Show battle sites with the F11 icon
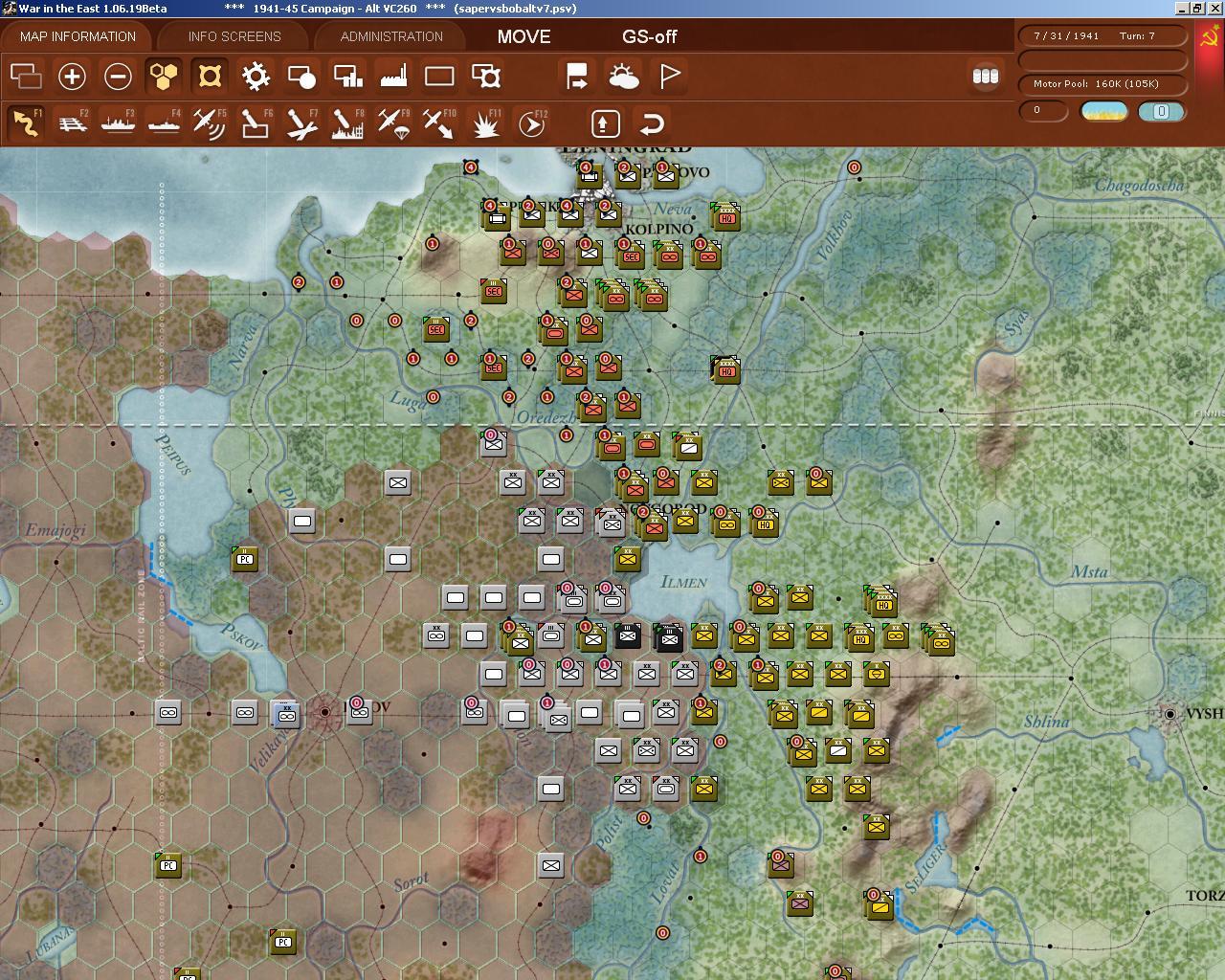This screenshot has height=980, width=1225. [x=485, y=123]
